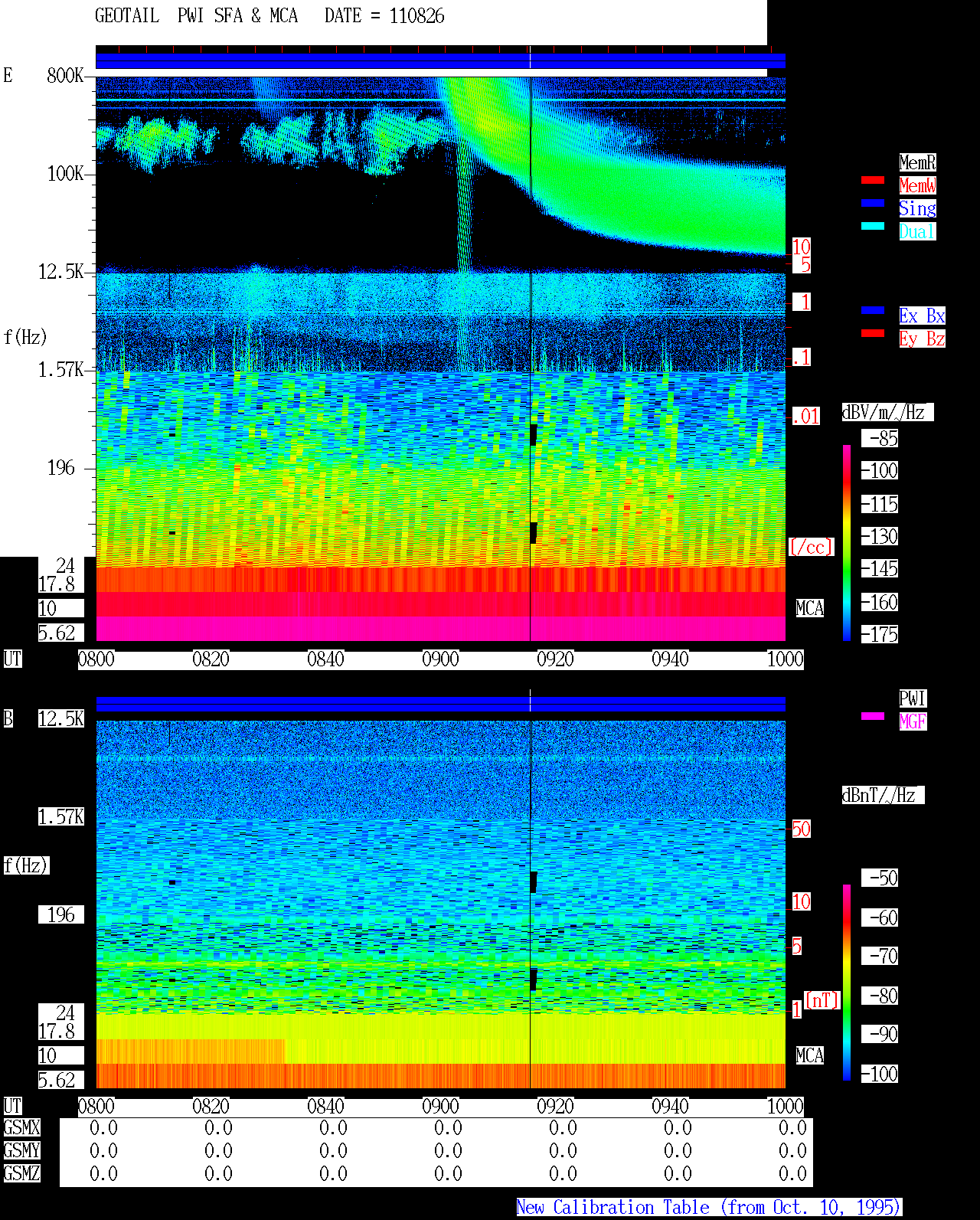Click the -70 color scale value
Viewport: 980px width, 1220px height.
[x=880, y=956]
